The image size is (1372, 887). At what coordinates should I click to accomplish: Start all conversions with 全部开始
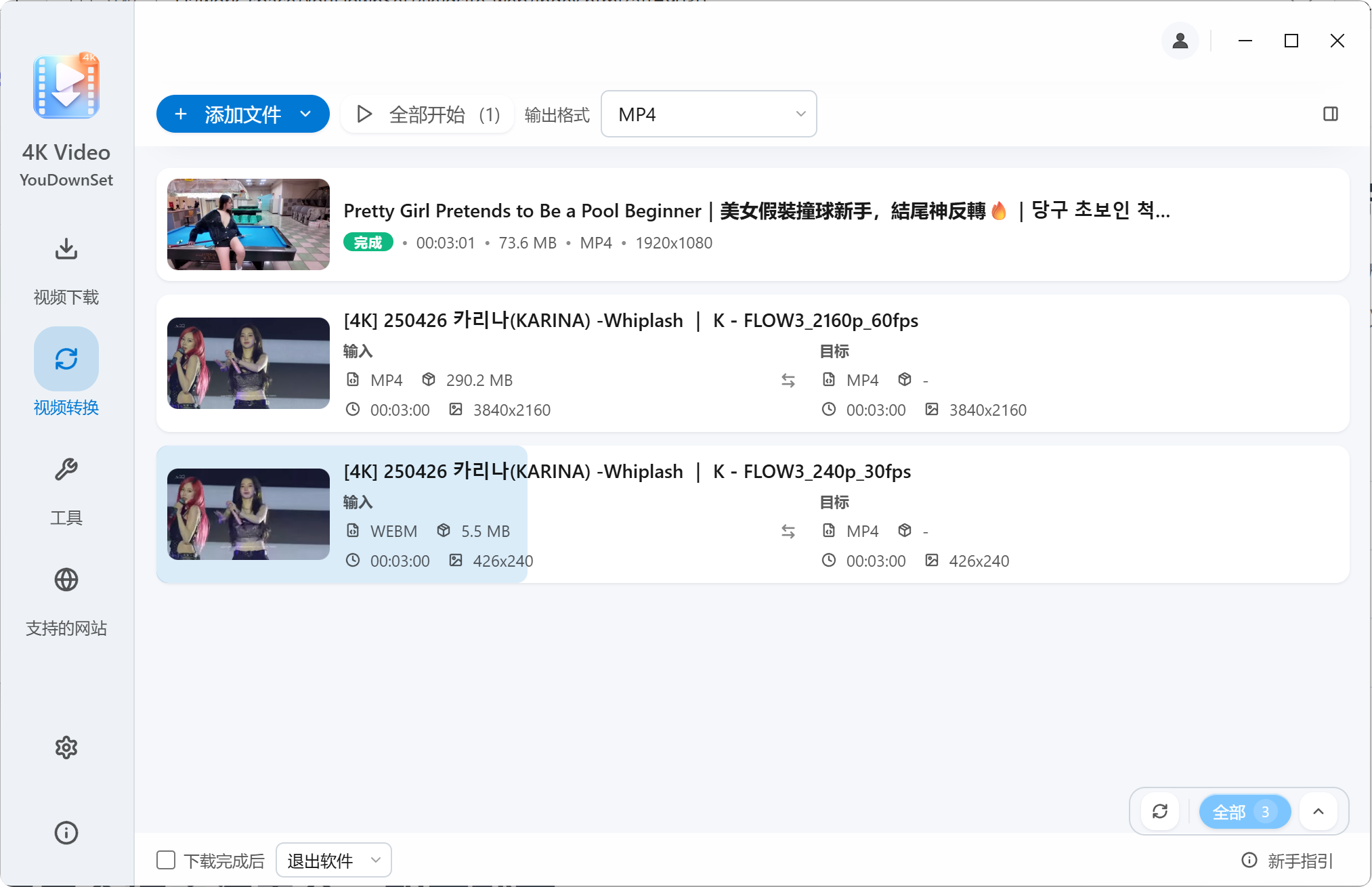click(427, 114)
